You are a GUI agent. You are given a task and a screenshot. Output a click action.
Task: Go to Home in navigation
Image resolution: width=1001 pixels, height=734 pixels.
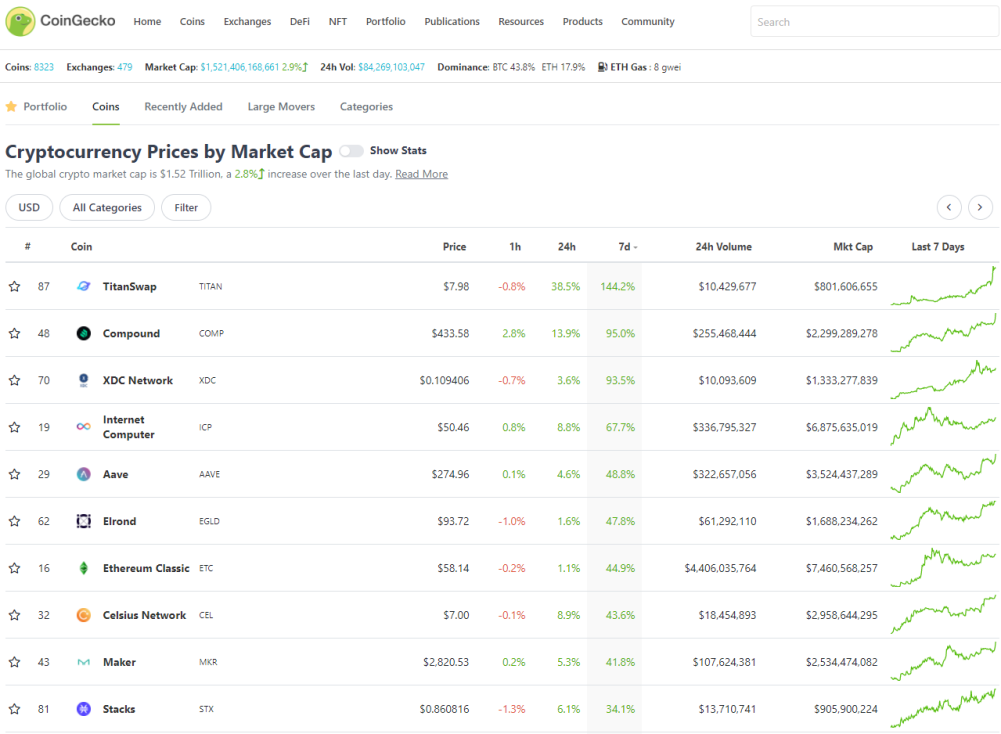147,22
